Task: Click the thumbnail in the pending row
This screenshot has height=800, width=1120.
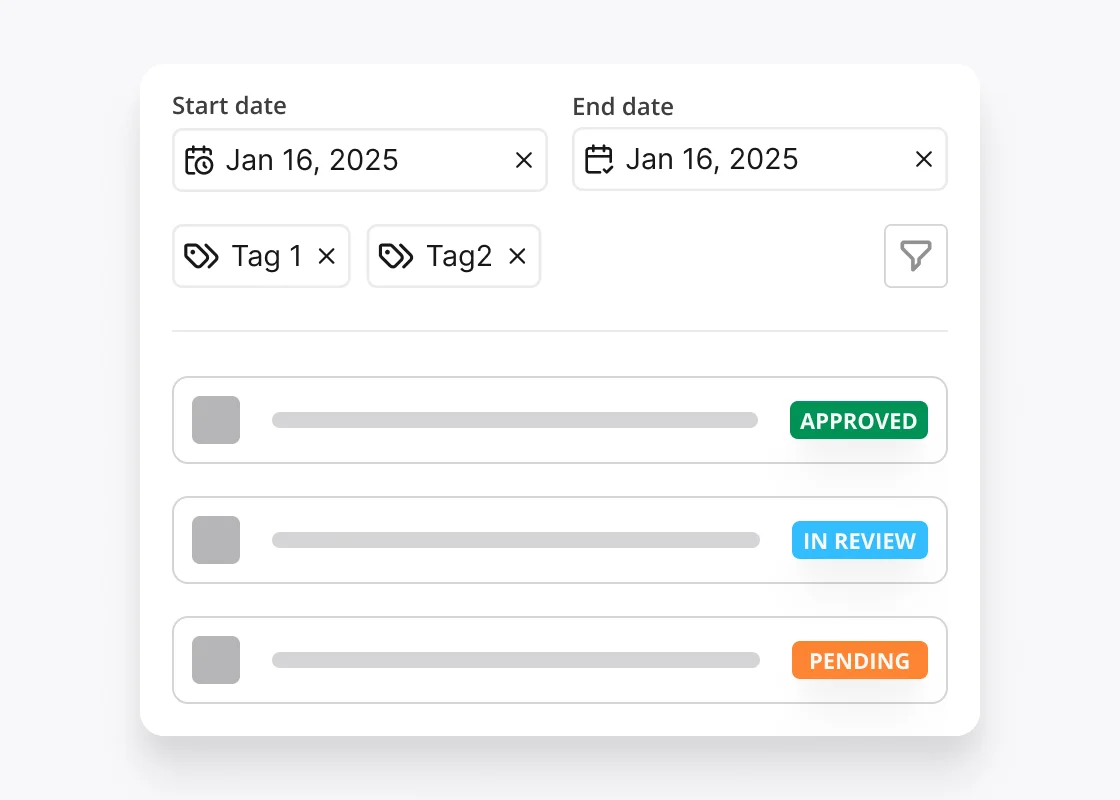Action: coord(215,660)
